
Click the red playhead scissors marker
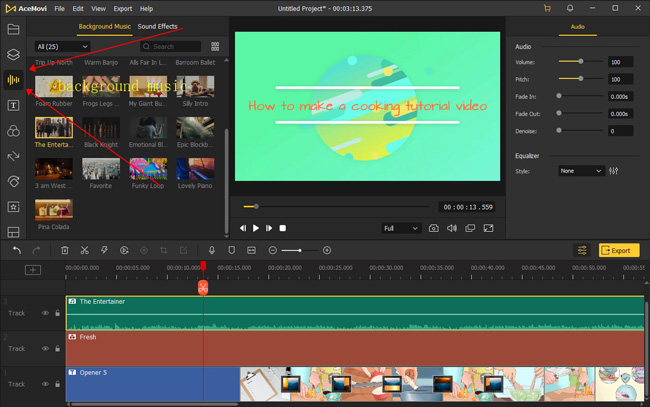pos(203,287)
